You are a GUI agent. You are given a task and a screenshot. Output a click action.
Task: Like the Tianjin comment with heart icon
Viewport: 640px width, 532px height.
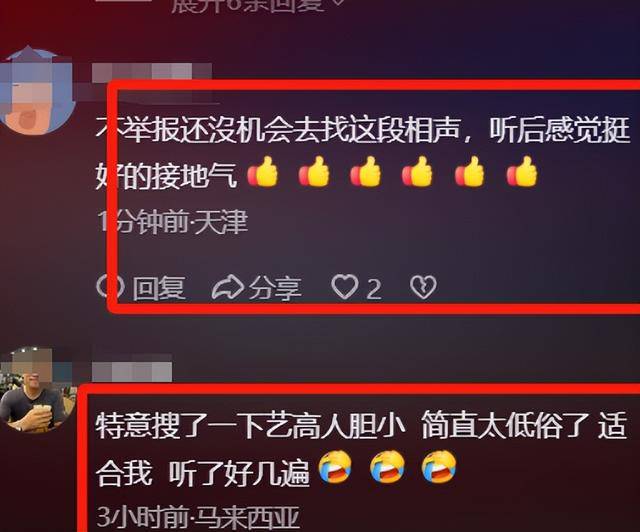coord(345,287)
